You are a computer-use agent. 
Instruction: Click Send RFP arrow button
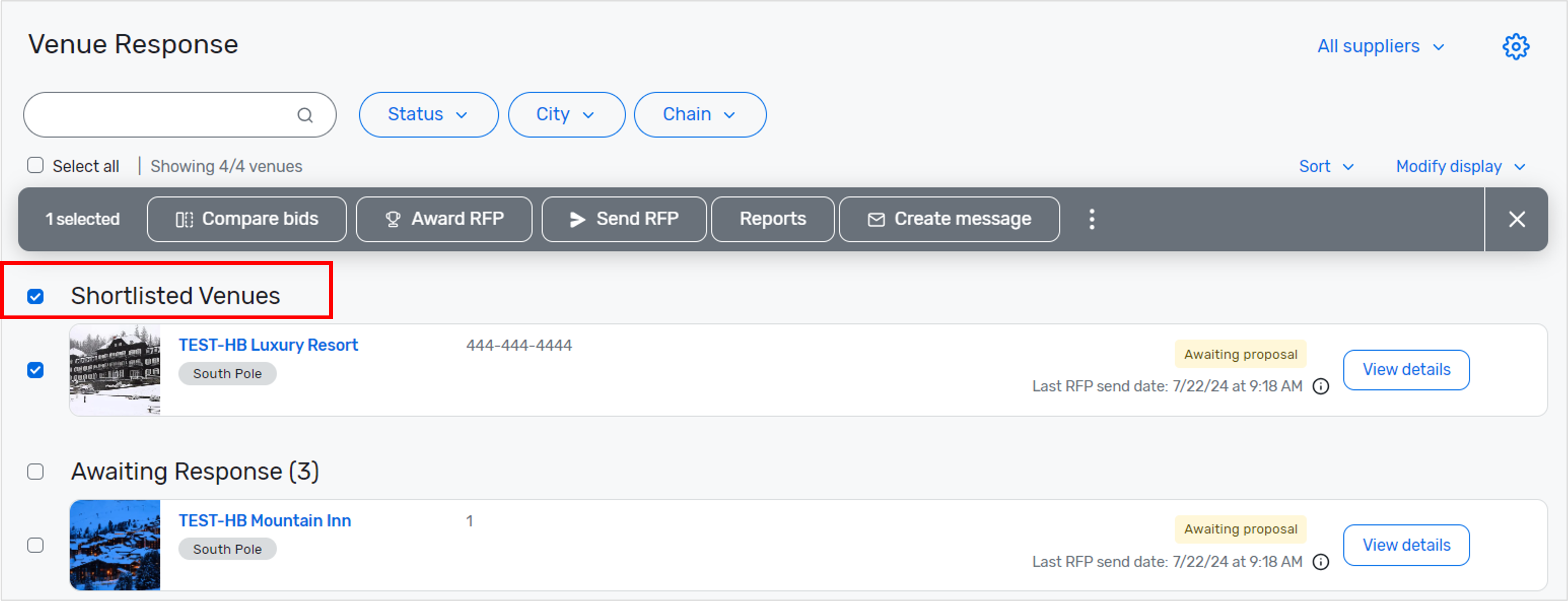(x=623, y=219)
